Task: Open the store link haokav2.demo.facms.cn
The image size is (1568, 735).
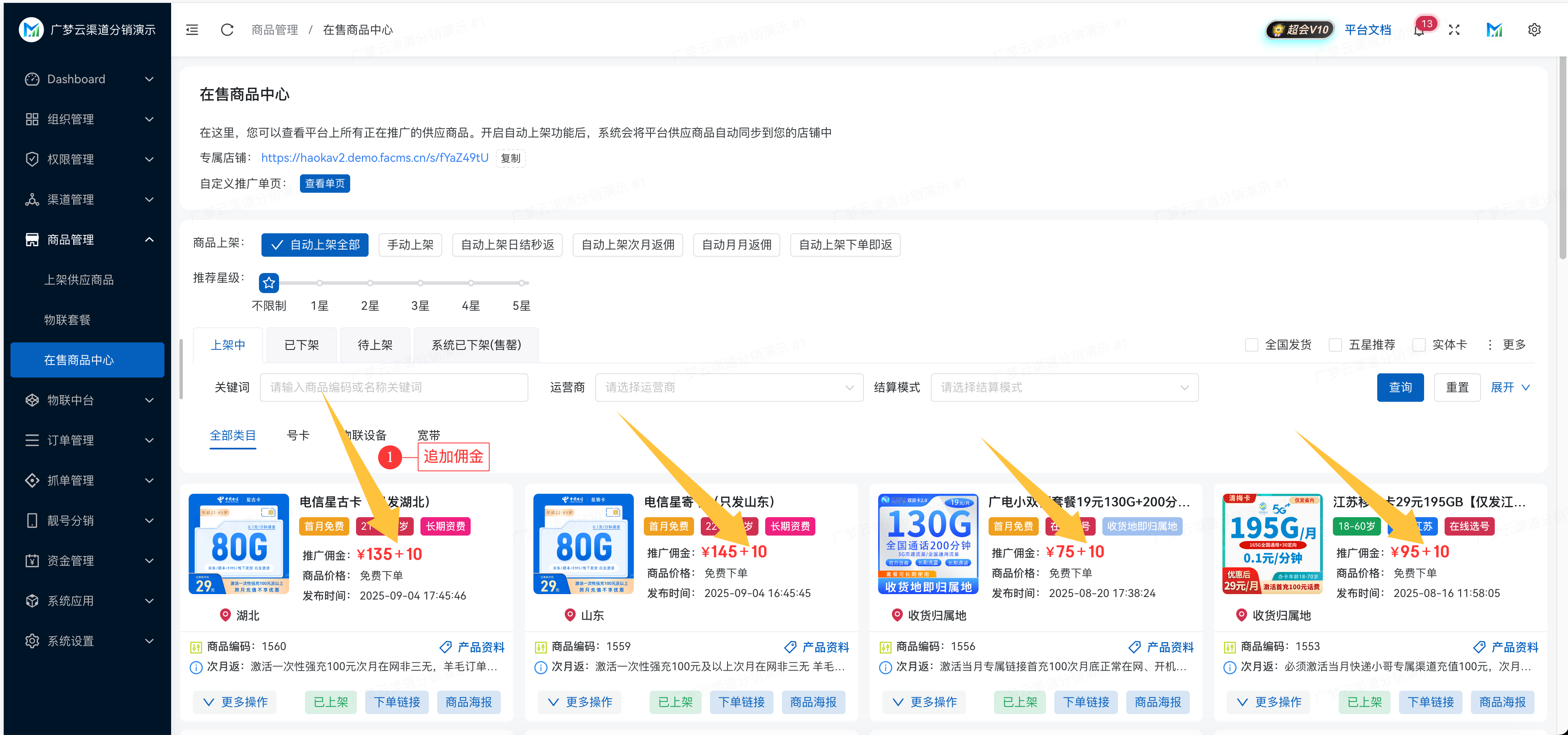Action: click(x=374, y=157)
